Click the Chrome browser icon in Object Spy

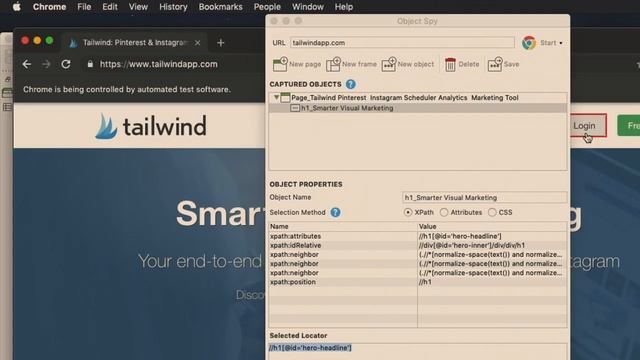tap(529, 42)
